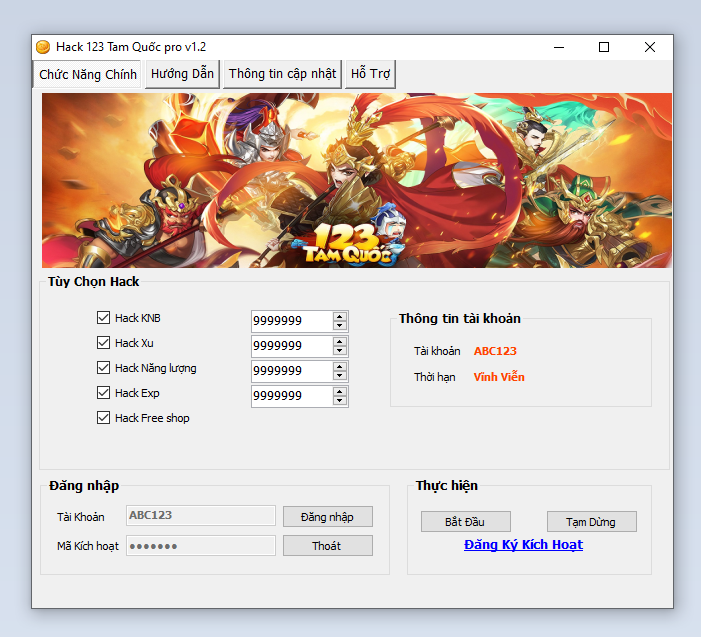Disable the Hack Năng lượng option
The height and width of the screenshot is (637, 701).
click(x=103, y=368)
